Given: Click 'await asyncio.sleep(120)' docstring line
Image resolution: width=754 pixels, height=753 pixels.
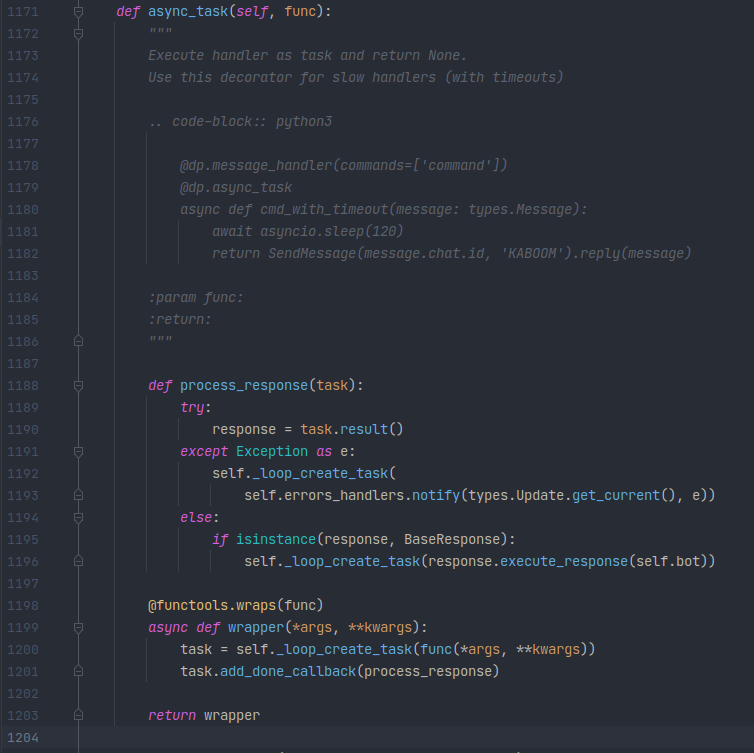Looking at the screenshot, I should pos(308,232).
